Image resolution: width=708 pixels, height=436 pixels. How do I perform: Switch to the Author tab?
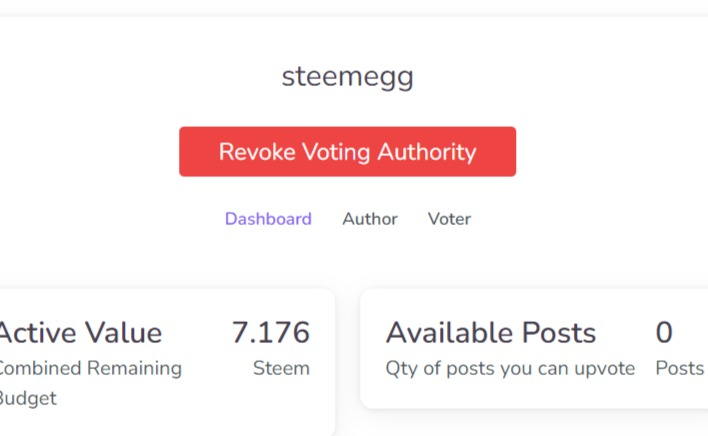[370, 219]
